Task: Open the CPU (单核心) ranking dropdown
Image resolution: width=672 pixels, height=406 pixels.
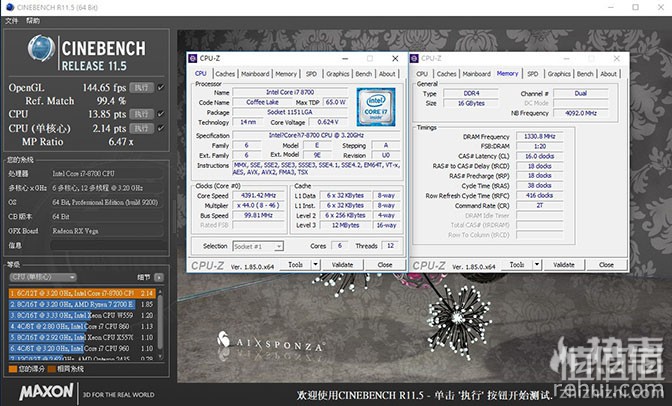Action: pos(43,277)
